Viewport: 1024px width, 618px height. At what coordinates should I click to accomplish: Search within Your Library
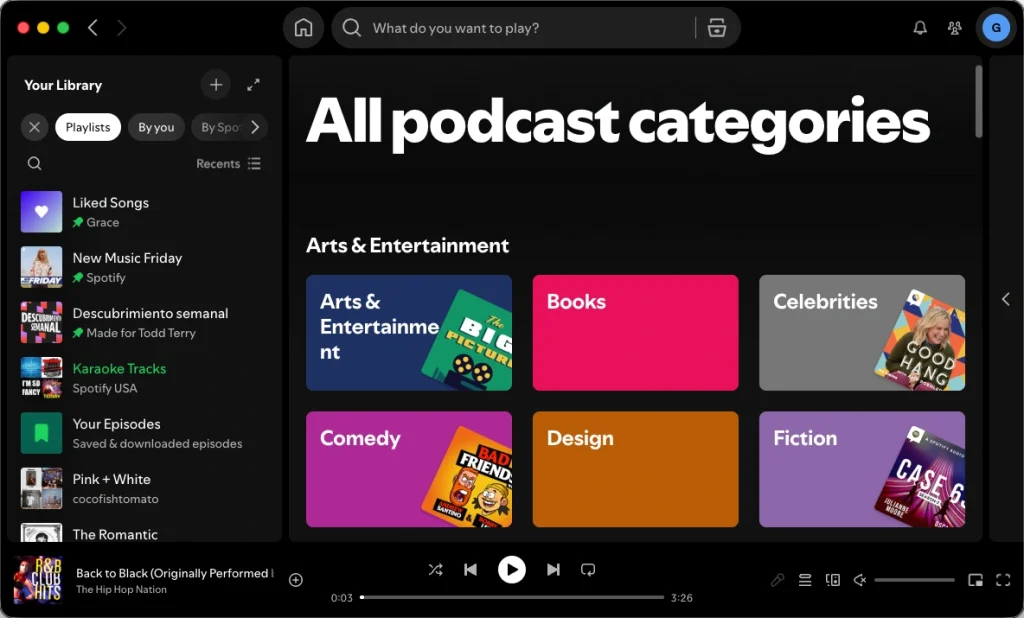point(35,163)
